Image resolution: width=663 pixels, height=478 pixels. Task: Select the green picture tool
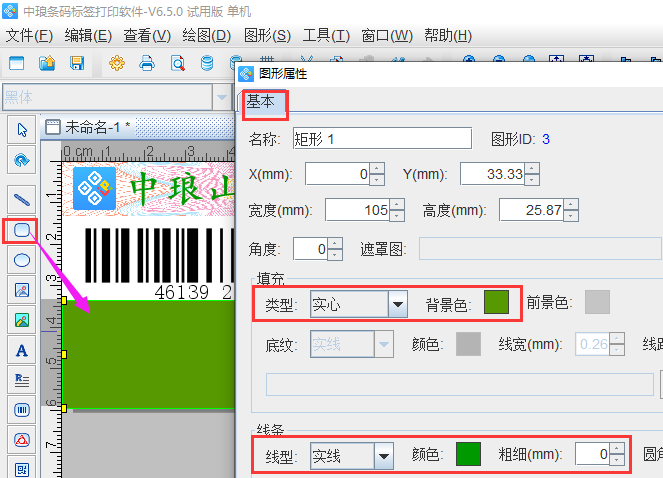(x=22, y=320)
